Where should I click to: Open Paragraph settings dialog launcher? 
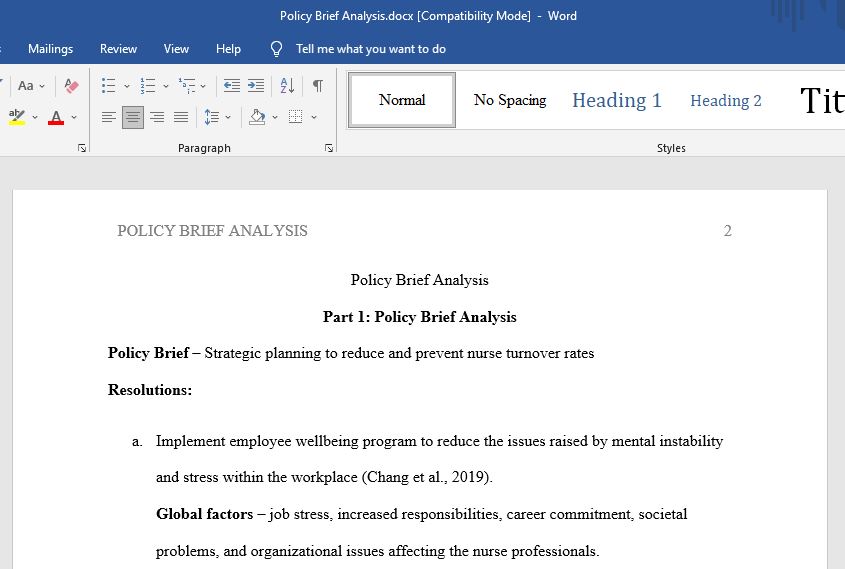pos(329,148)
